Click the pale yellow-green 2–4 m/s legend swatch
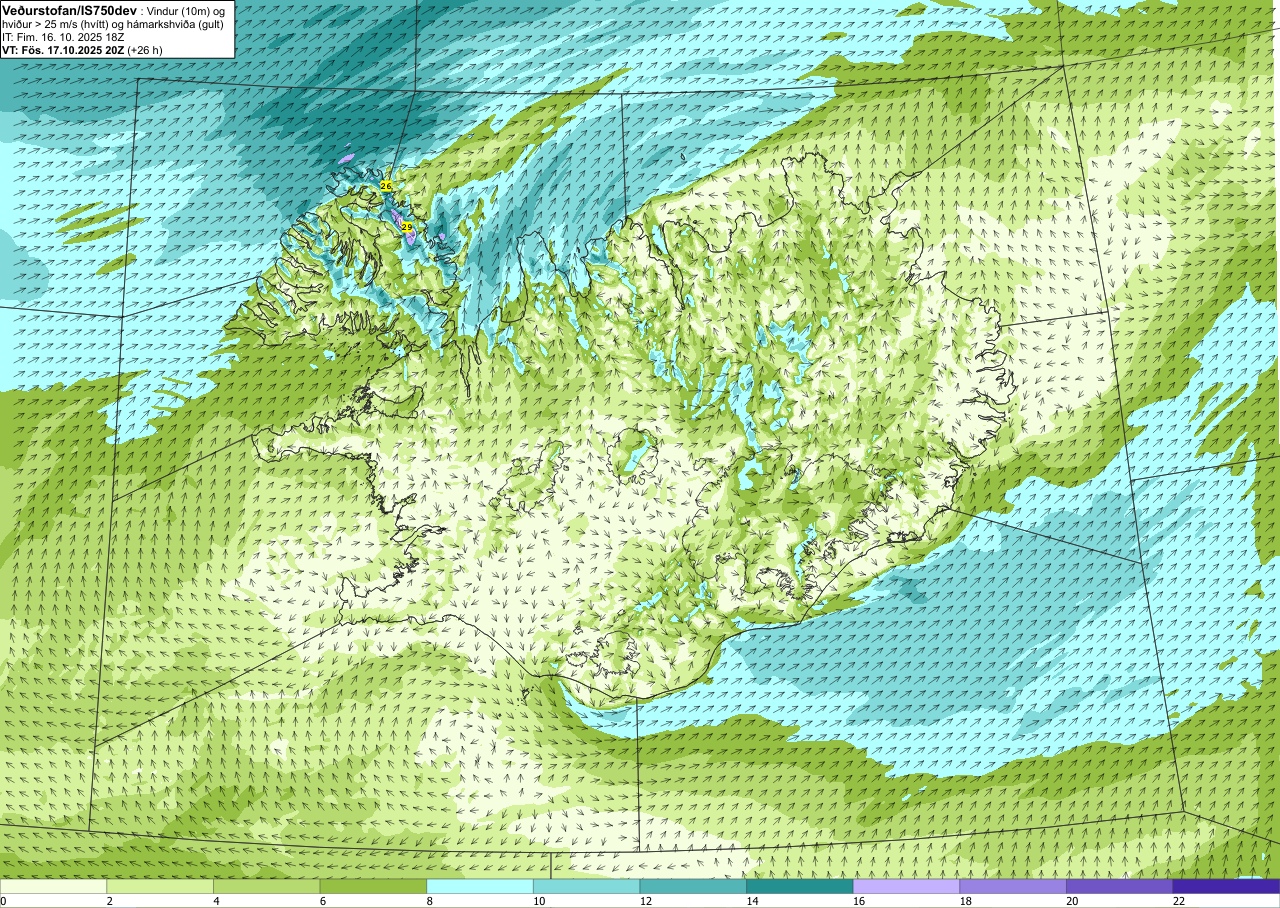Screen dimensions: 1280x908 pyautogui.click(x=160, y=886)
